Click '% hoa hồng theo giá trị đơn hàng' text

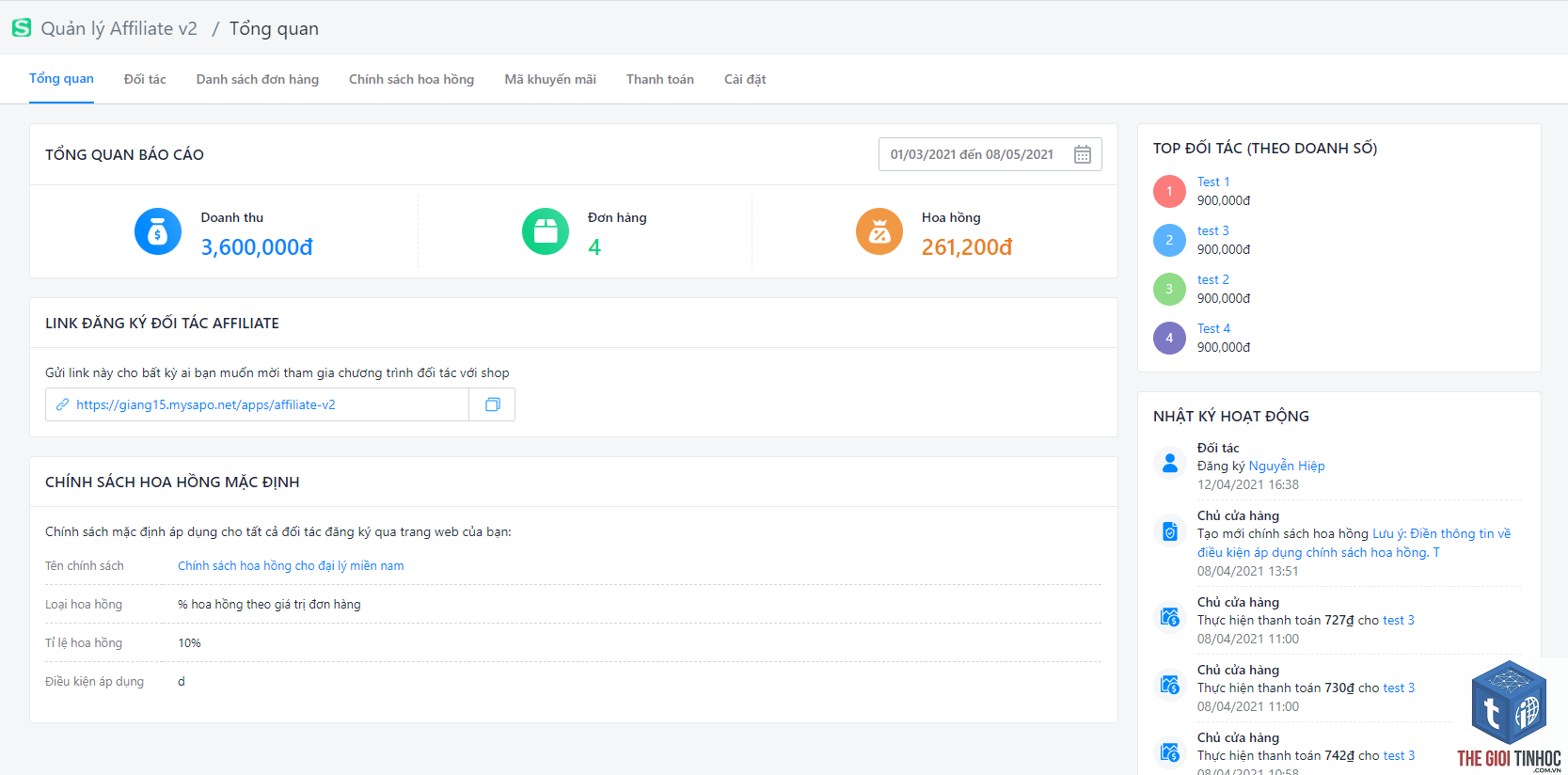[269, 604]
